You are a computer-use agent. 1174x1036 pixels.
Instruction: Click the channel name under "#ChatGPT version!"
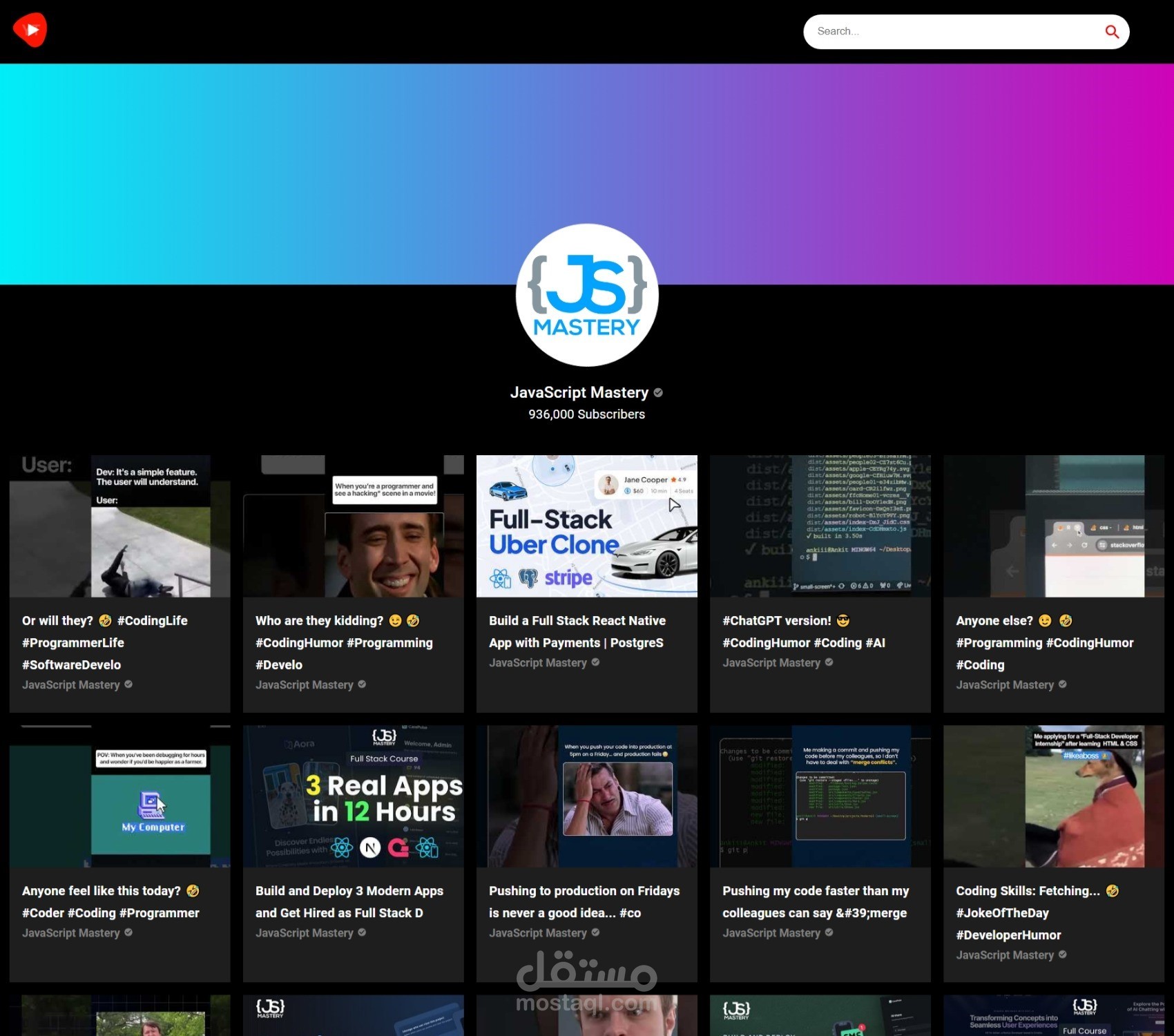click(x=771, y=663)
